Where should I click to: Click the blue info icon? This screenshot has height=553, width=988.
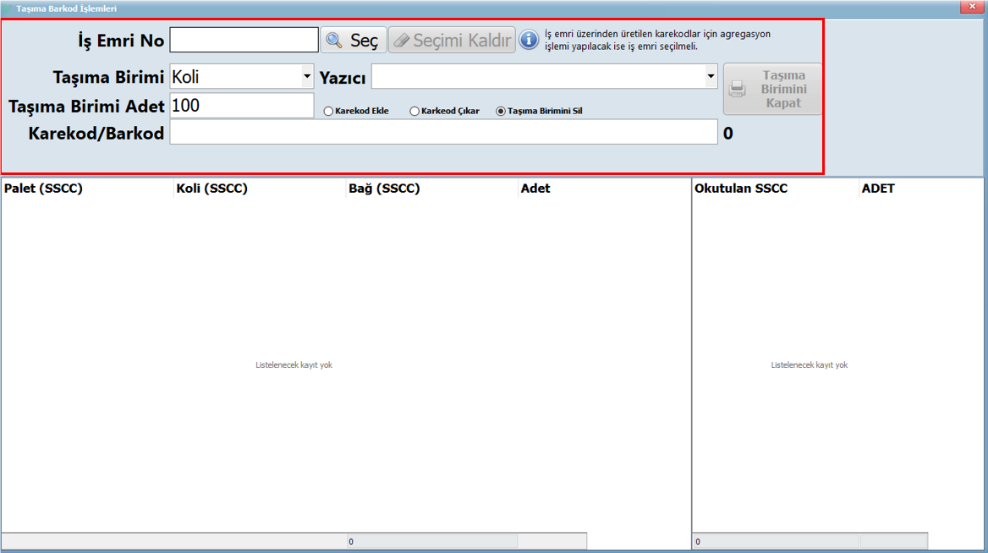529,40
